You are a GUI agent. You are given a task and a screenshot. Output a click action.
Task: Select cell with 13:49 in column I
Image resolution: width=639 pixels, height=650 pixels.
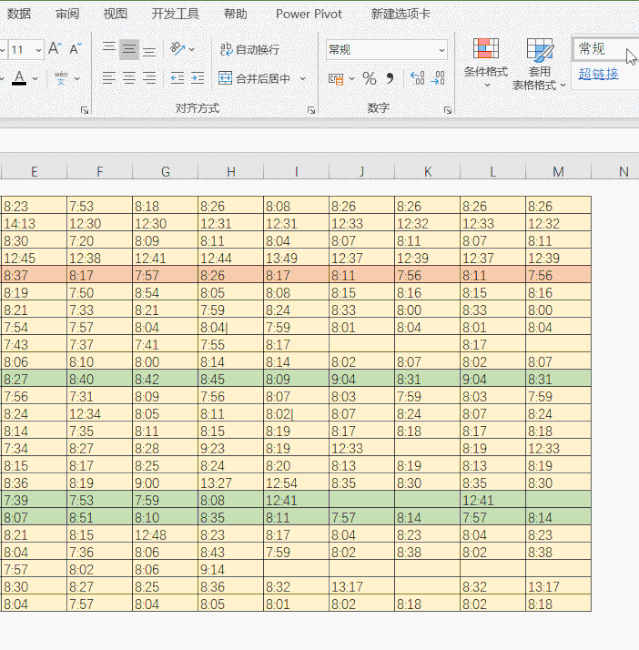(x=296, y=258)
